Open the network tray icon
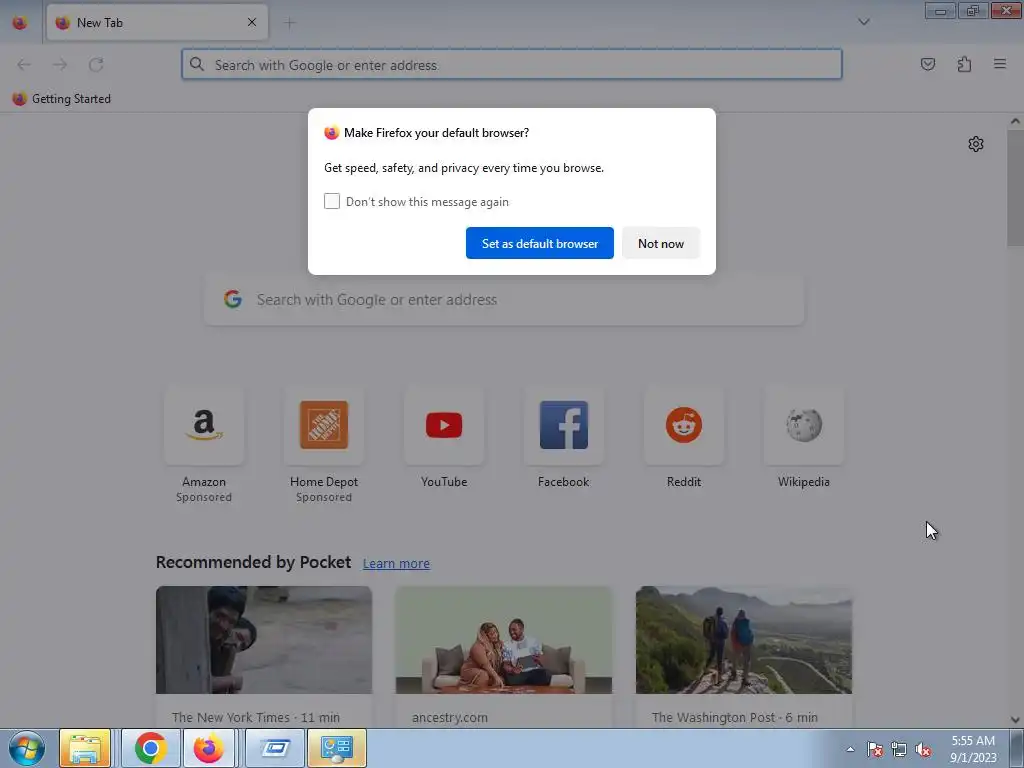The width and height of the screenshot is (1024, 768). (899, 750)
